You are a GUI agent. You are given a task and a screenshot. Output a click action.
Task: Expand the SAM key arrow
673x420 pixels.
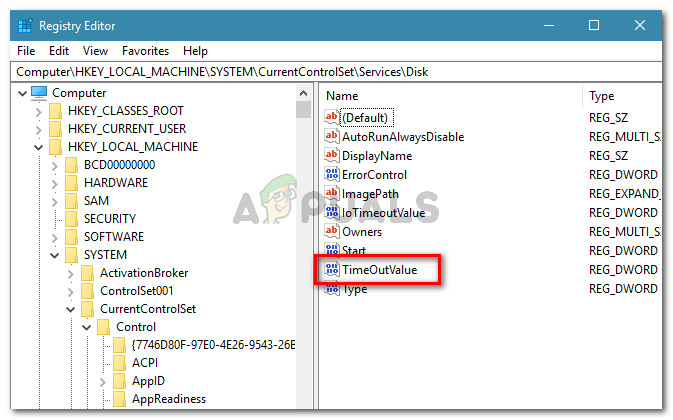[x=55, y=202]
